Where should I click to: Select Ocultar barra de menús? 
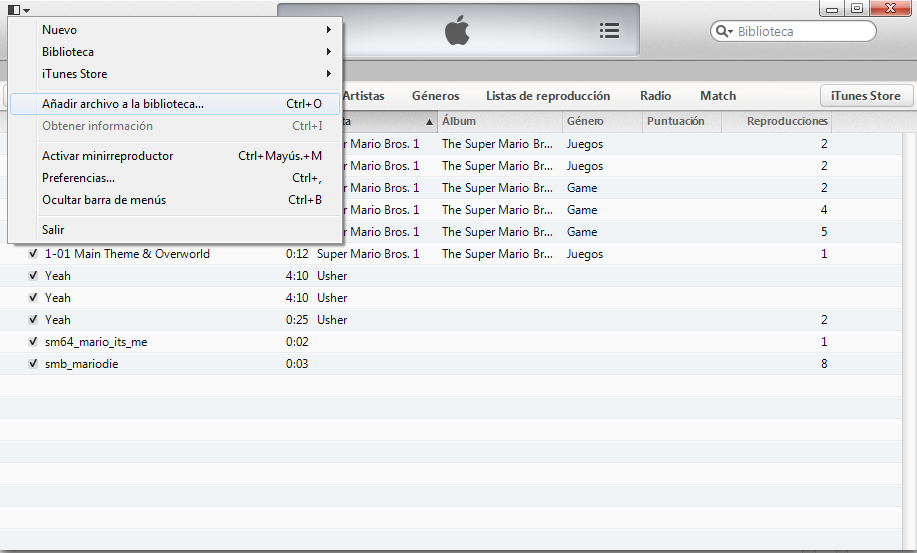(x=175, y=200)
